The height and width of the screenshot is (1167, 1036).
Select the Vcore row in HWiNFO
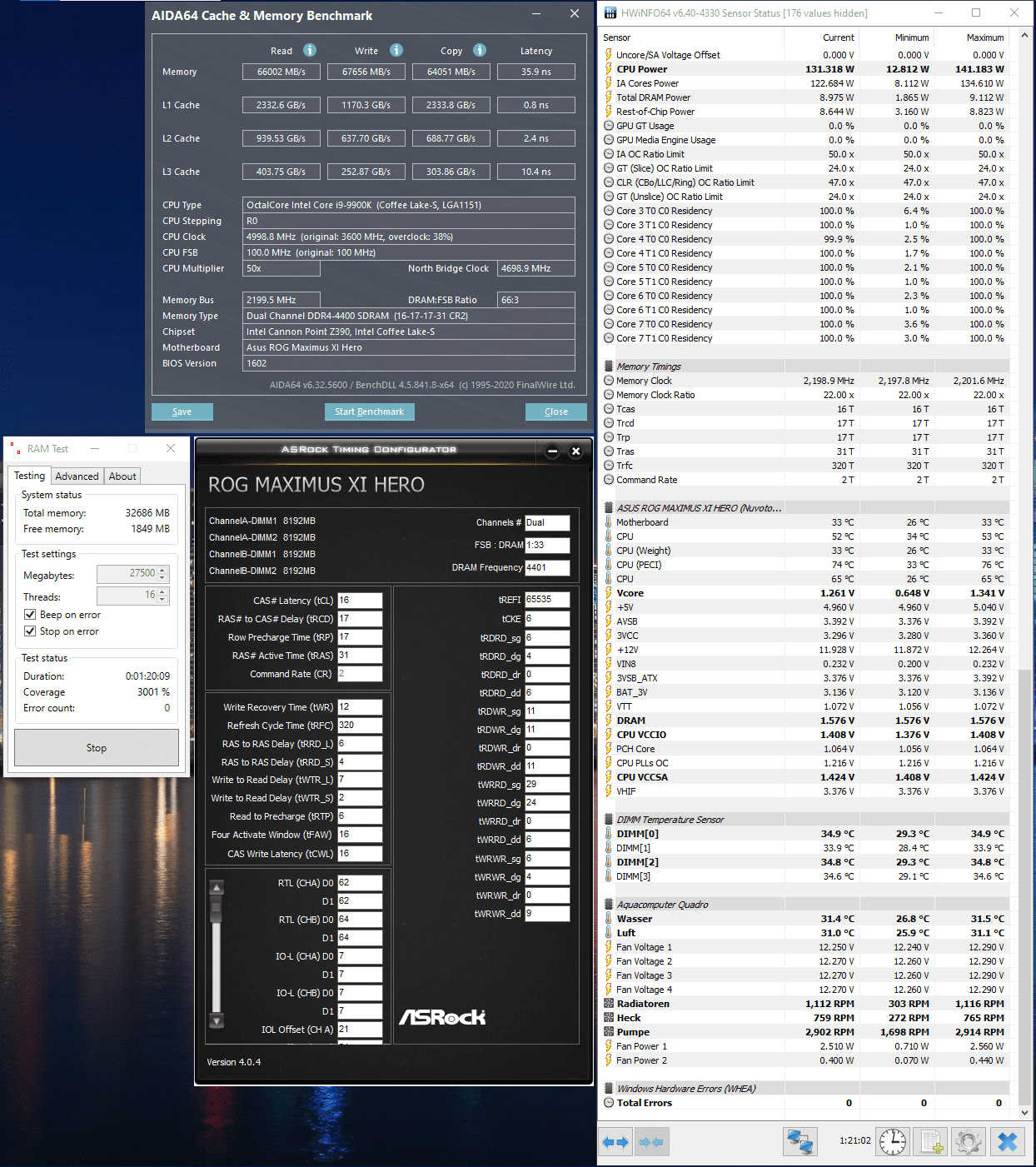804,593
